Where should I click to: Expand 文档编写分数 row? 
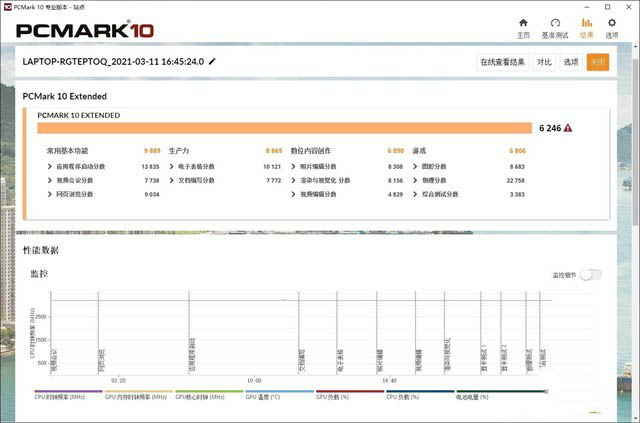[171, 180]
